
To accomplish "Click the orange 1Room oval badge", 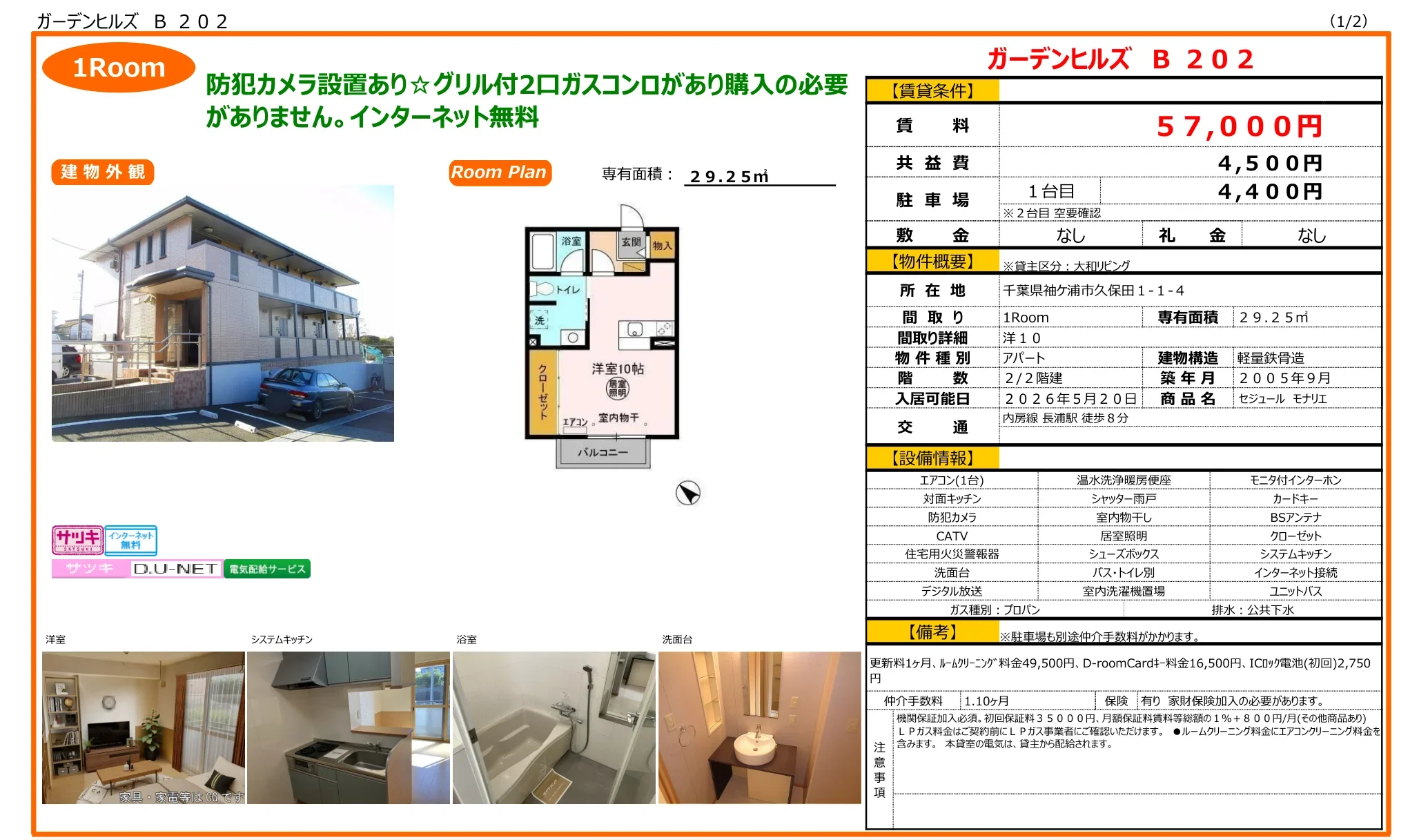I will 119,68.
